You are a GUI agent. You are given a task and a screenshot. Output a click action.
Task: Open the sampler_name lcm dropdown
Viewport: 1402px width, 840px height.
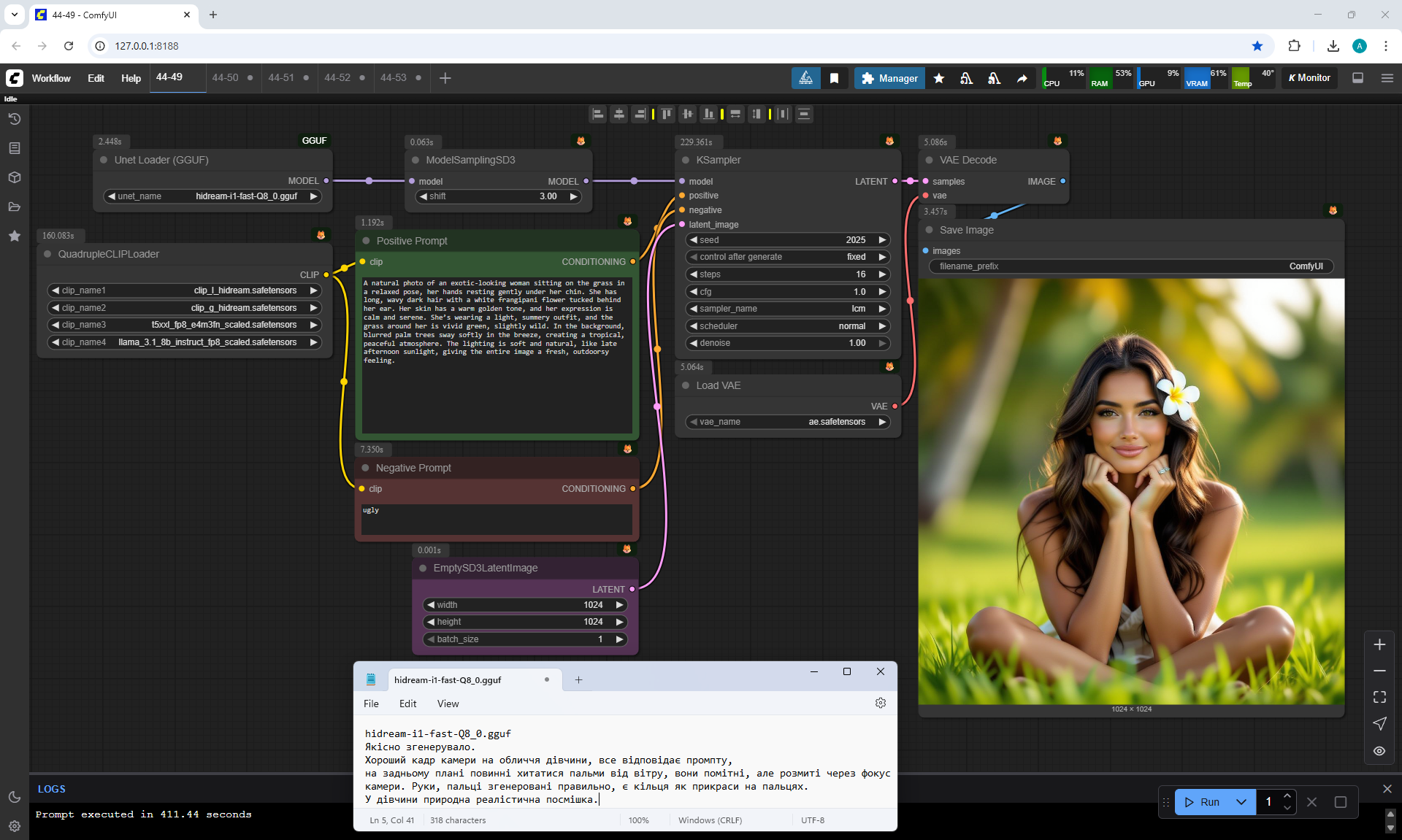(x=788, y=309)
